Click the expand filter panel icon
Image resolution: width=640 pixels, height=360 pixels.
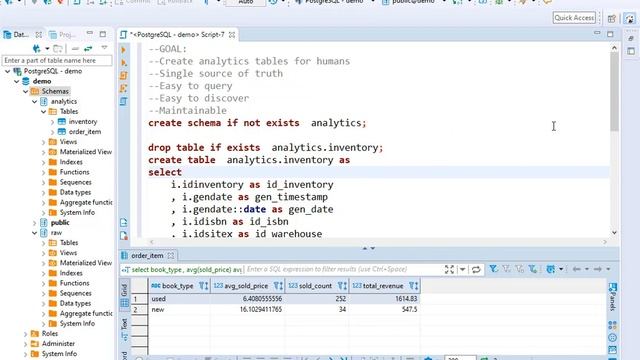(x=449, y=269)
